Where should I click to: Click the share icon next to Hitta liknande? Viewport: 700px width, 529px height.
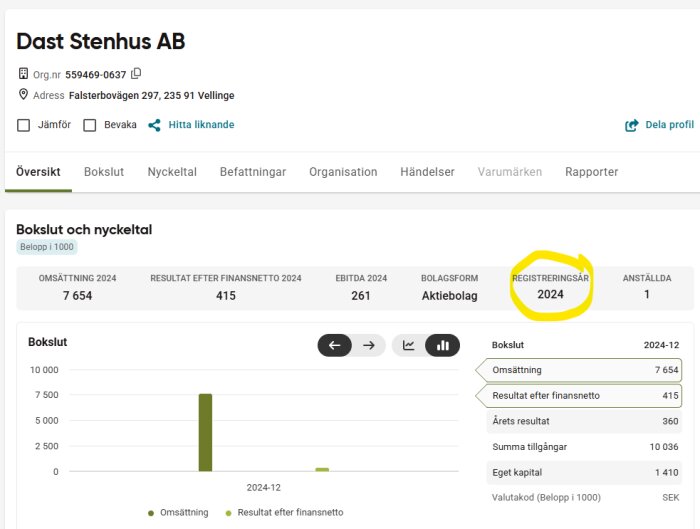click(154, 125)
